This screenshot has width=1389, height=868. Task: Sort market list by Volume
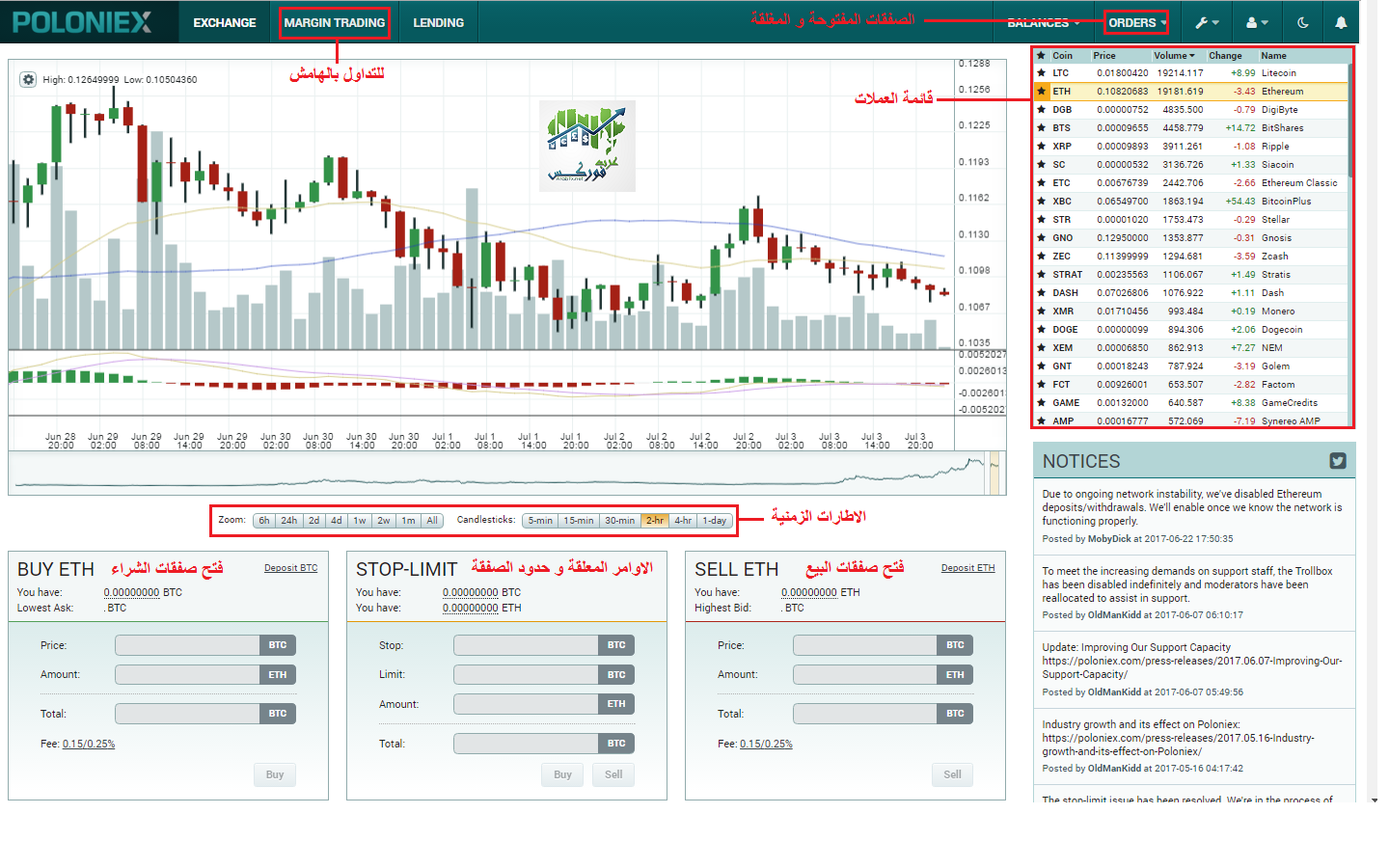coord(1174,56)
